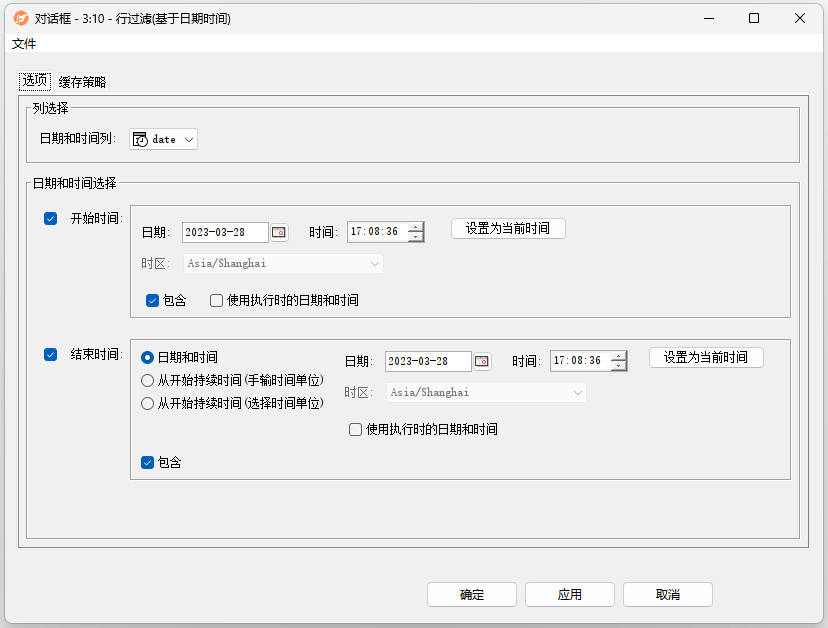Disable the 开始时间 checkbox
This screenshot has width=828, height=628.
(51, 219)
